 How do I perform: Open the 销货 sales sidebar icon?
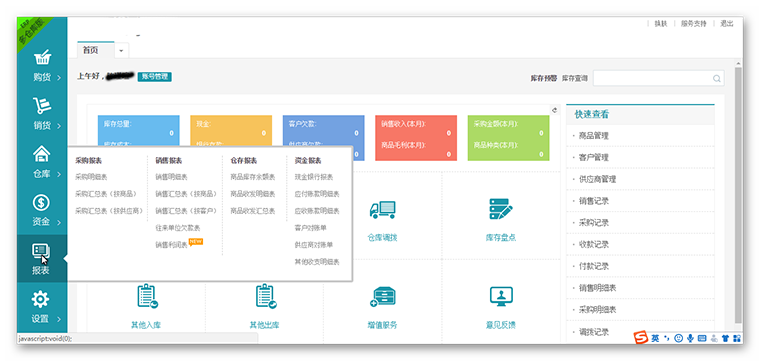point(42,106)
